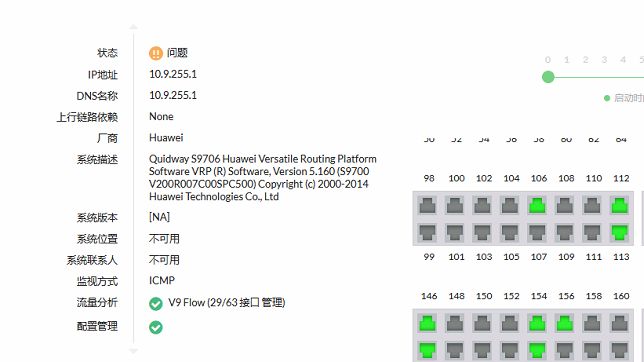
Task: Click the orange problem status icon
Action: point(156,53)
